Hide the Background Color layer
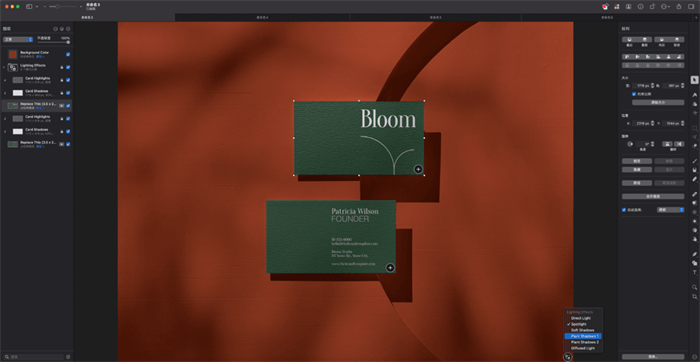Screen dimensions: 700x362 pos(68,54)
